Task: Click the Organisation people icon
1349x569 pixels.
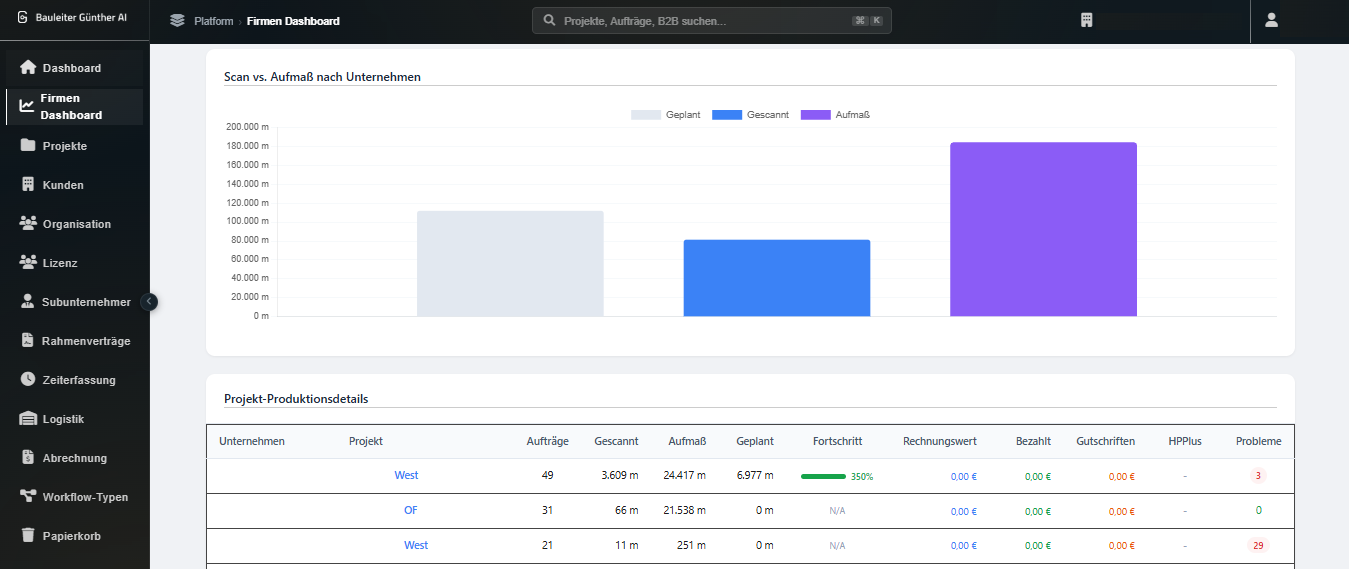Action: 28,224
